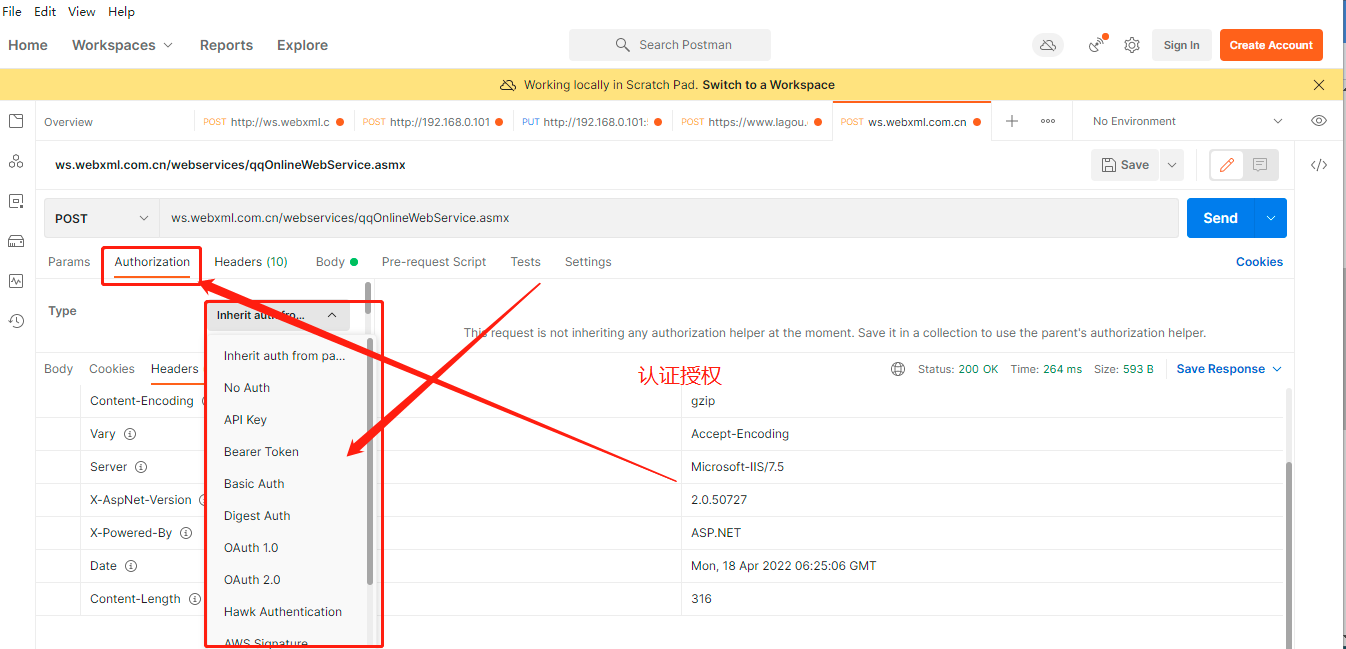
Task: Open Environments icon in left sidebar
Action: point(16,201)
